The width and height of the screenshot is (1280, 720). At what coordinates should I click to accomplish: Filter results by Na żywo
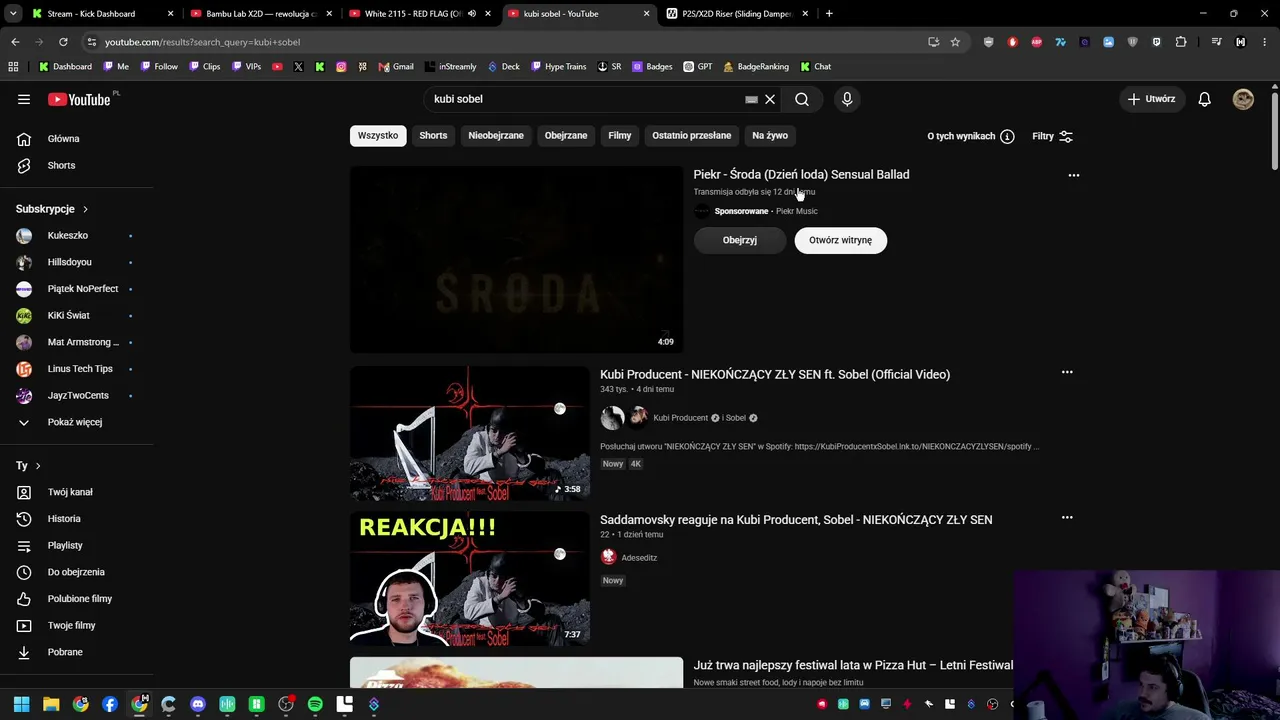770,135
